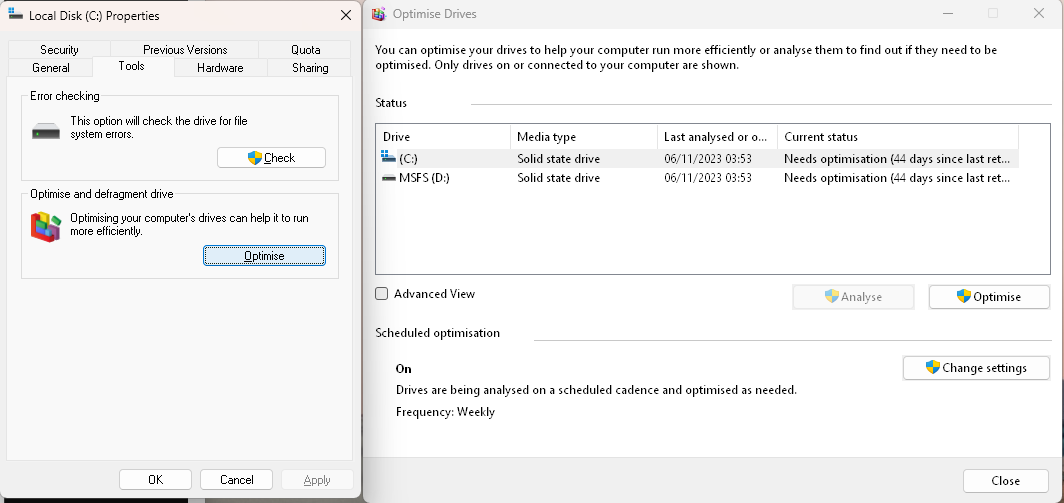Click Change settings for scheduled optimisation
The width and height of the screenshot is (1064, 503).
coord(976,368)
